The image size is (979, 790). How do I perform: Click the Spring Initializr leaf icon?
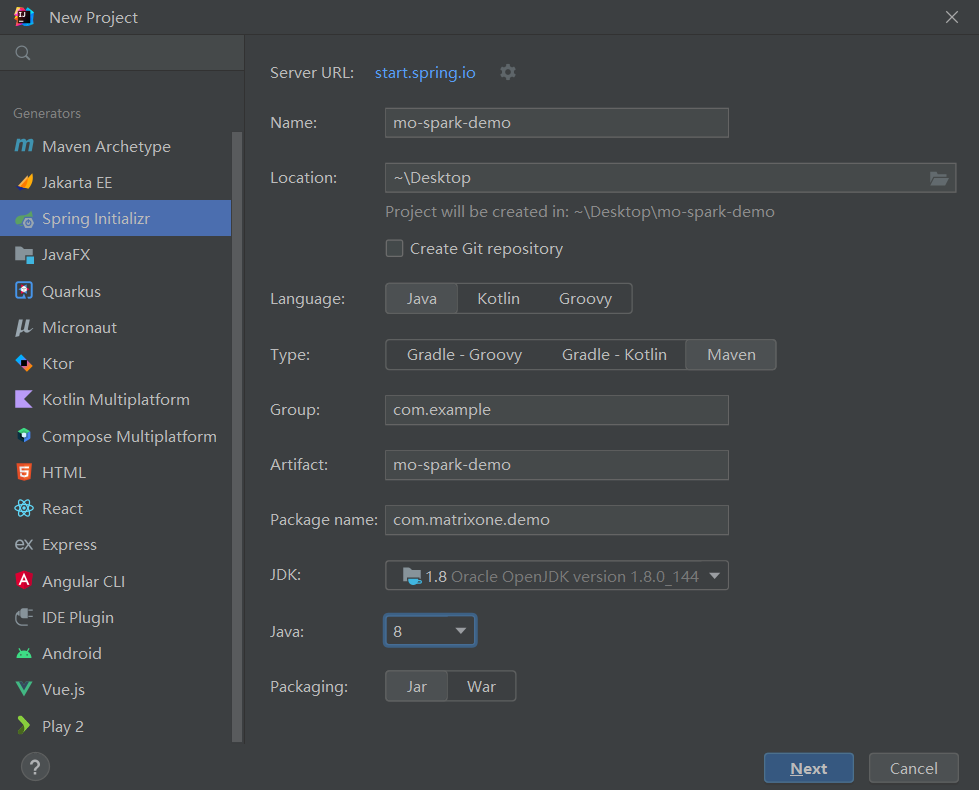(24, 219)
